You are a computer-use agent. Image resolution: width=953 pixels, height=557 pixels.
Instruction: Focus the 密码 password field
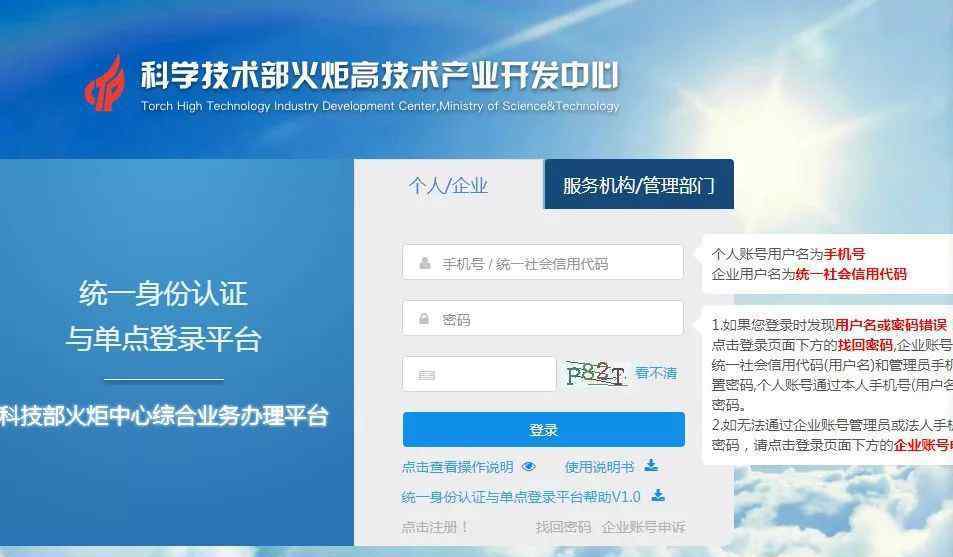(x=543, y=318)
